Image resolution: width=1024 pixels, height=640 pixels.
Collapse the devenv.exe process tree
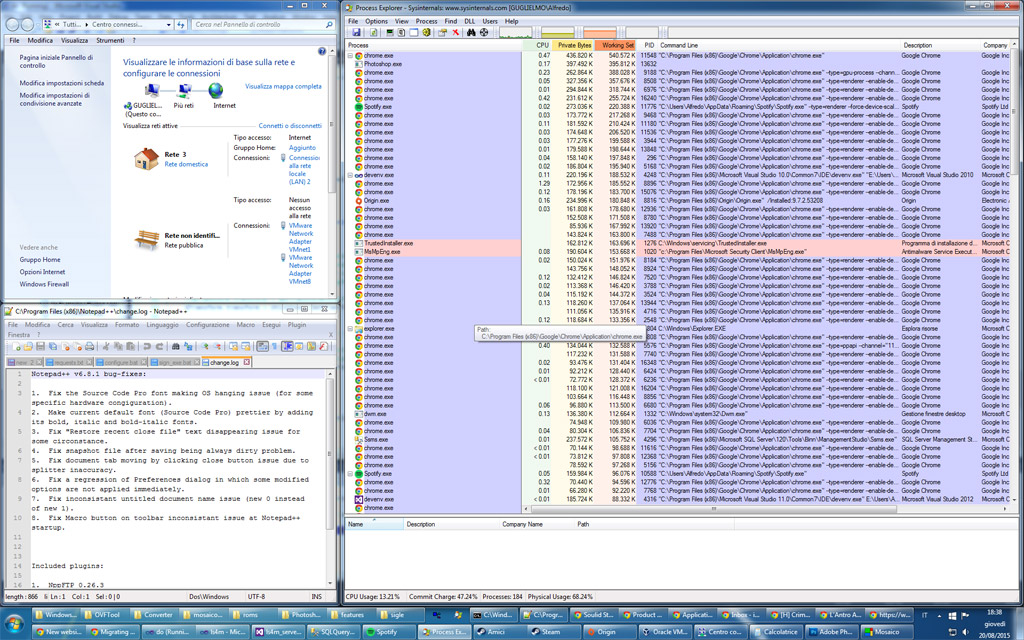350,175
